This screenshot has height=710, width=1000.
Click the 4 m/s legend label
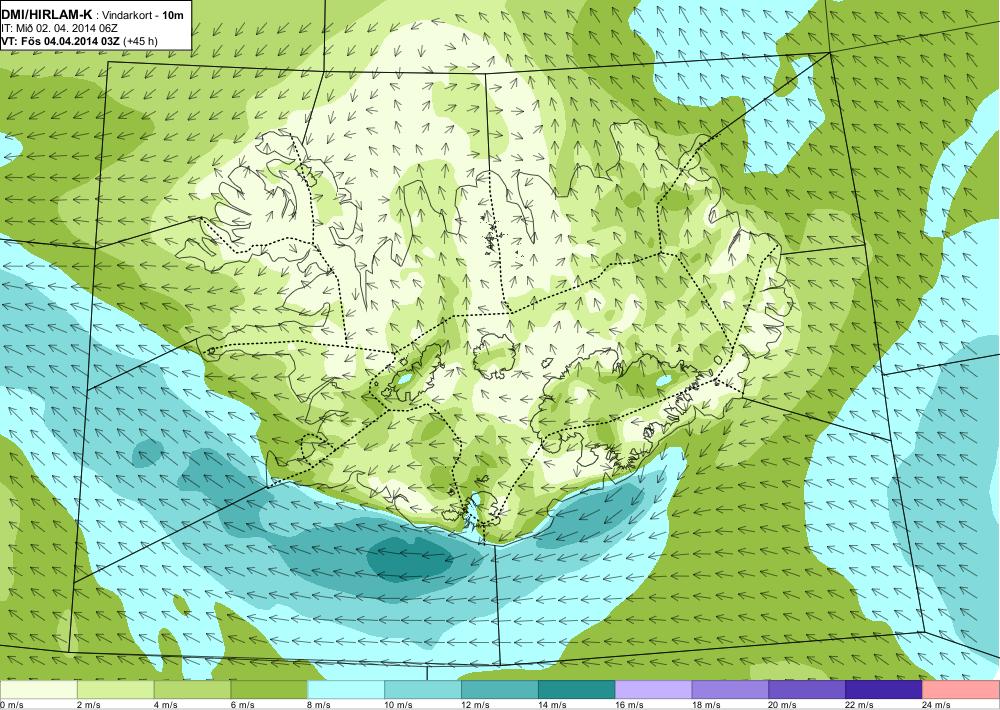[166, 705]
